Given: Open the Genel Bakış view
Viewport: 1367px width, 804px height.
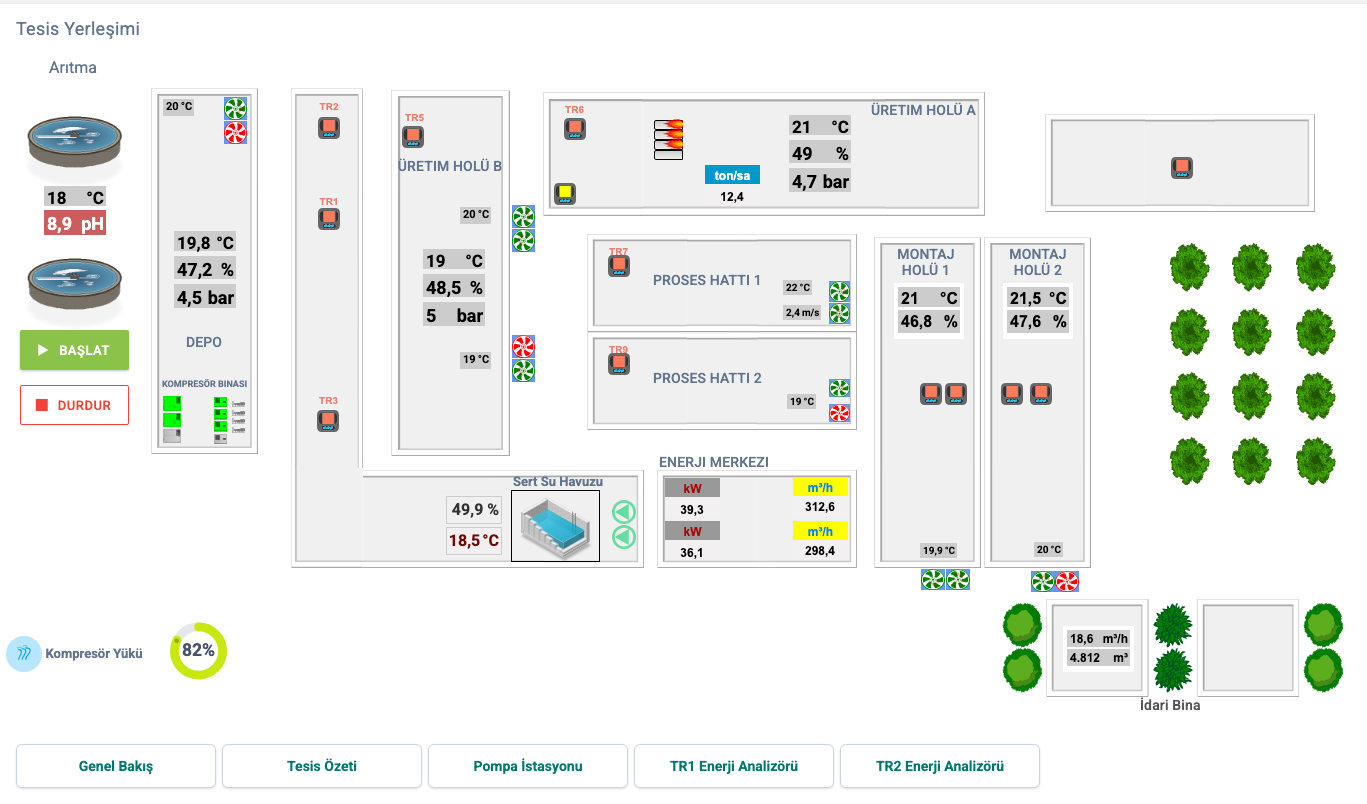Looking at the screenshot, I should tap(116, 766).
